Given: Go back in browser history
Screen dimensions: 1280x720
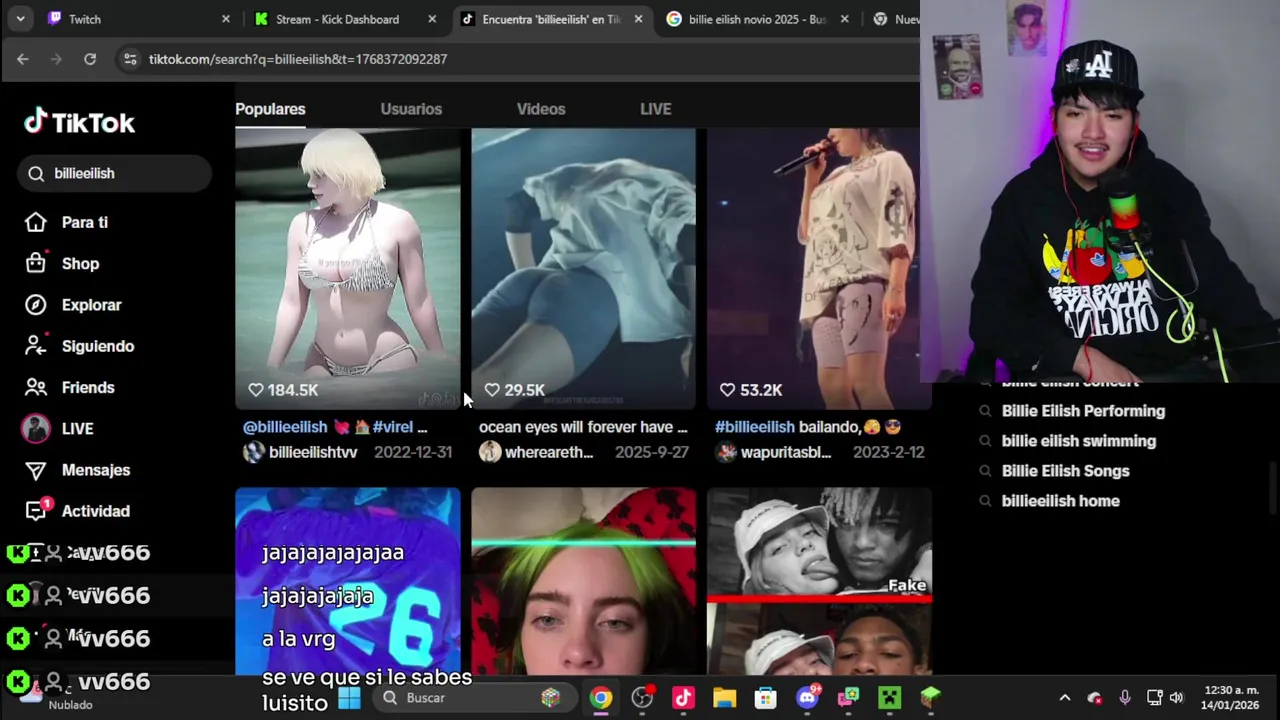Looking at the screenshot, I should (22, 59).
